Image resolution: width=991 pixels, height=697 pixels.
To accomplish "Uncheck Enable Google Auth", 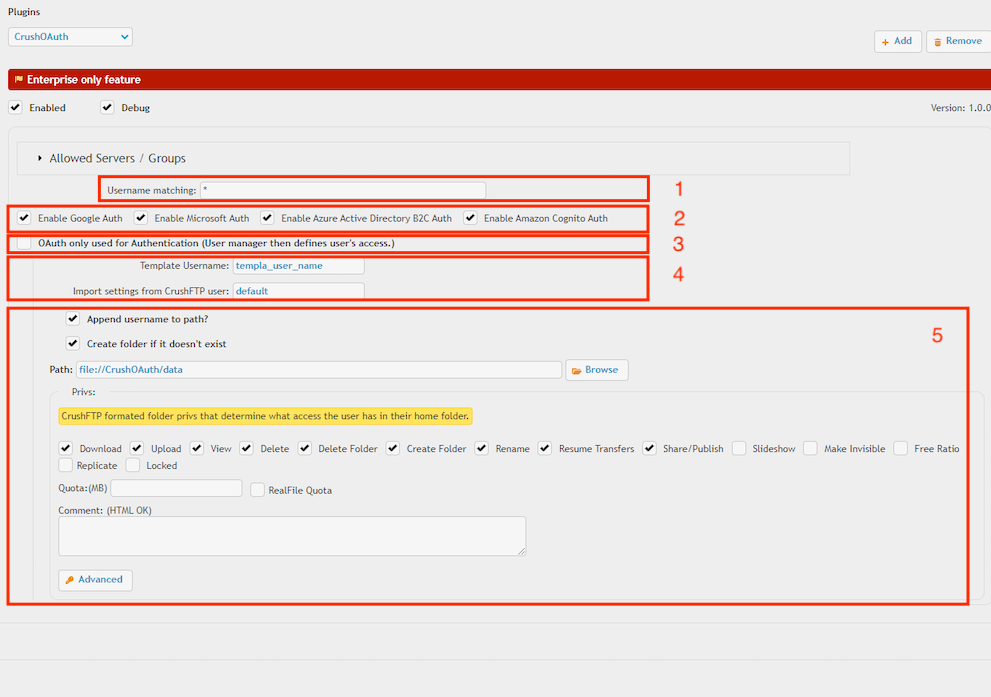I will (x=24, y=218).
